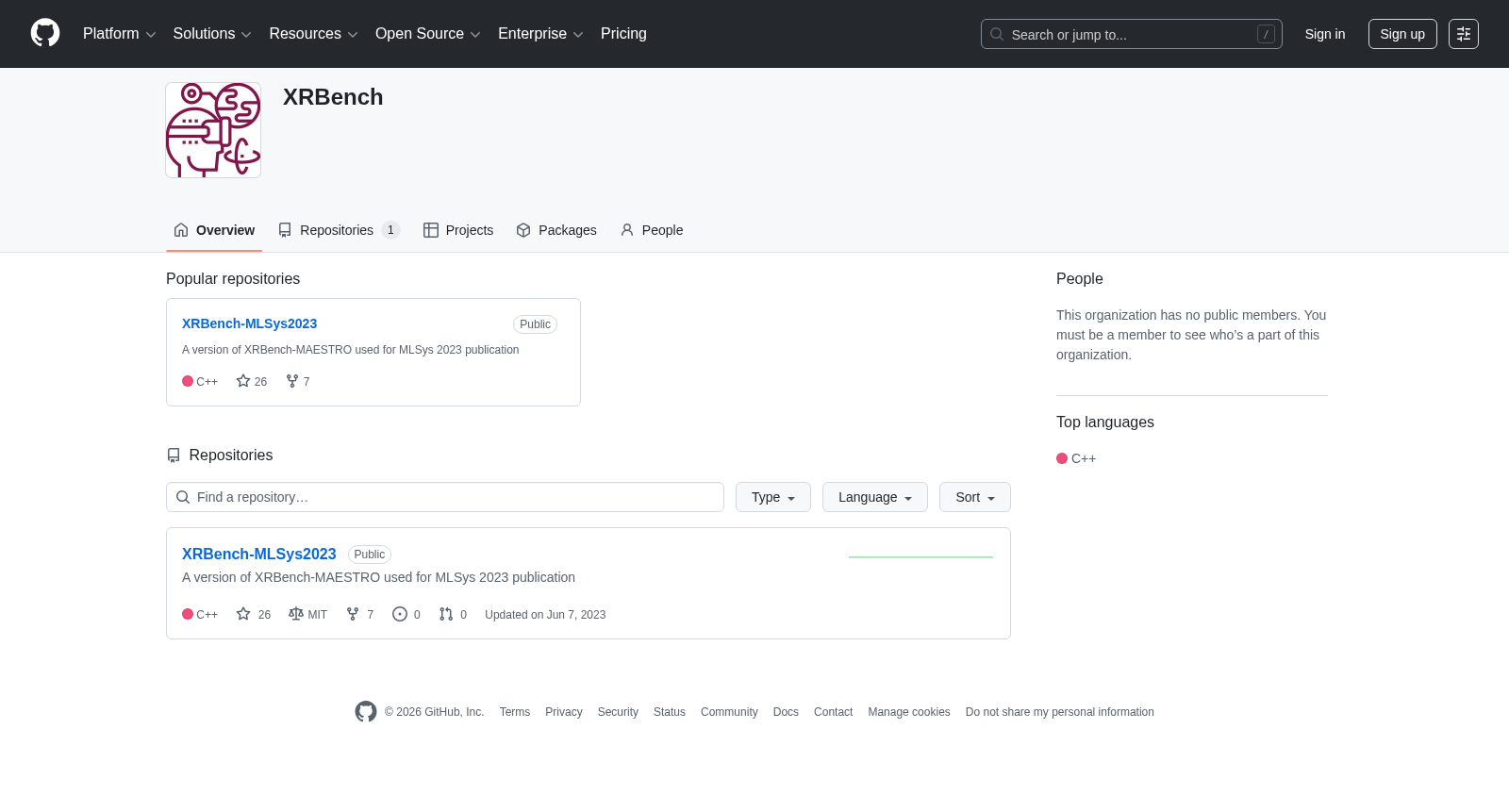
Task: Click the repository activity sparkline graph
Action: tap(921, 556)
